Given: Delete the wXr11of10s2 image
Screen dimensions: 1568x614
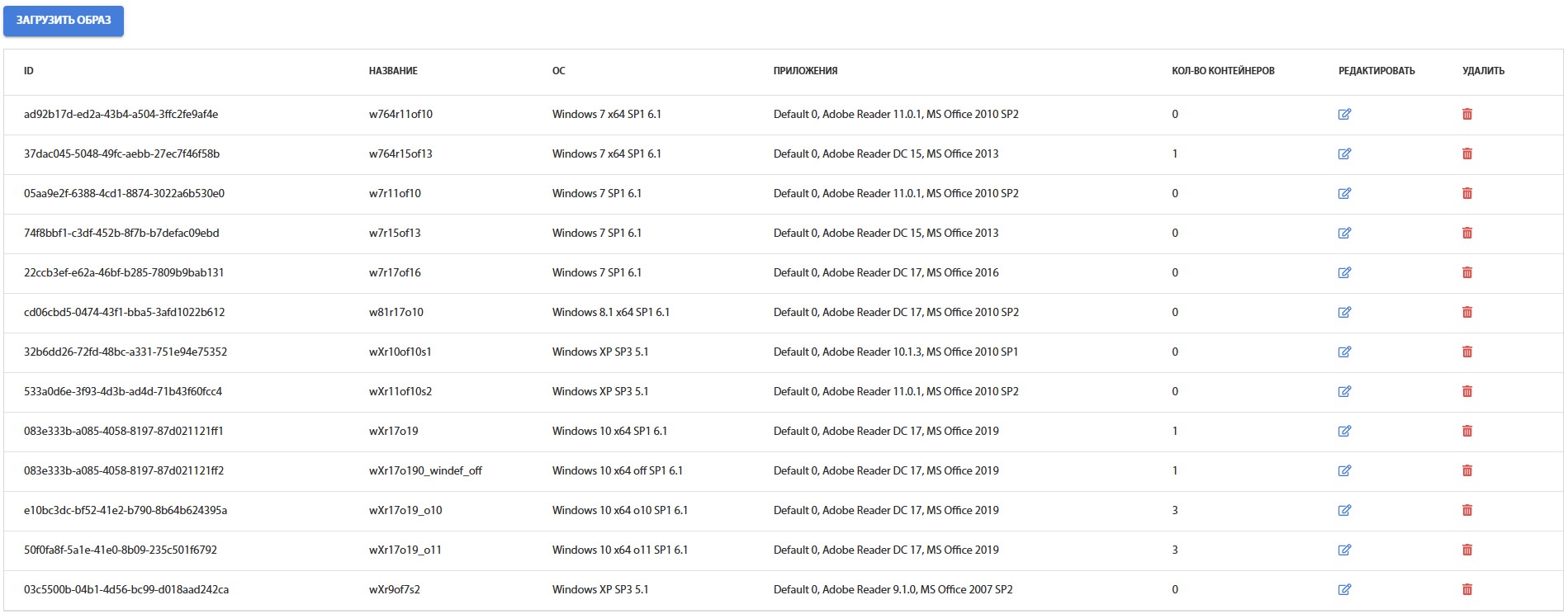Looking at the screenshot, I should coord(1467,392).
